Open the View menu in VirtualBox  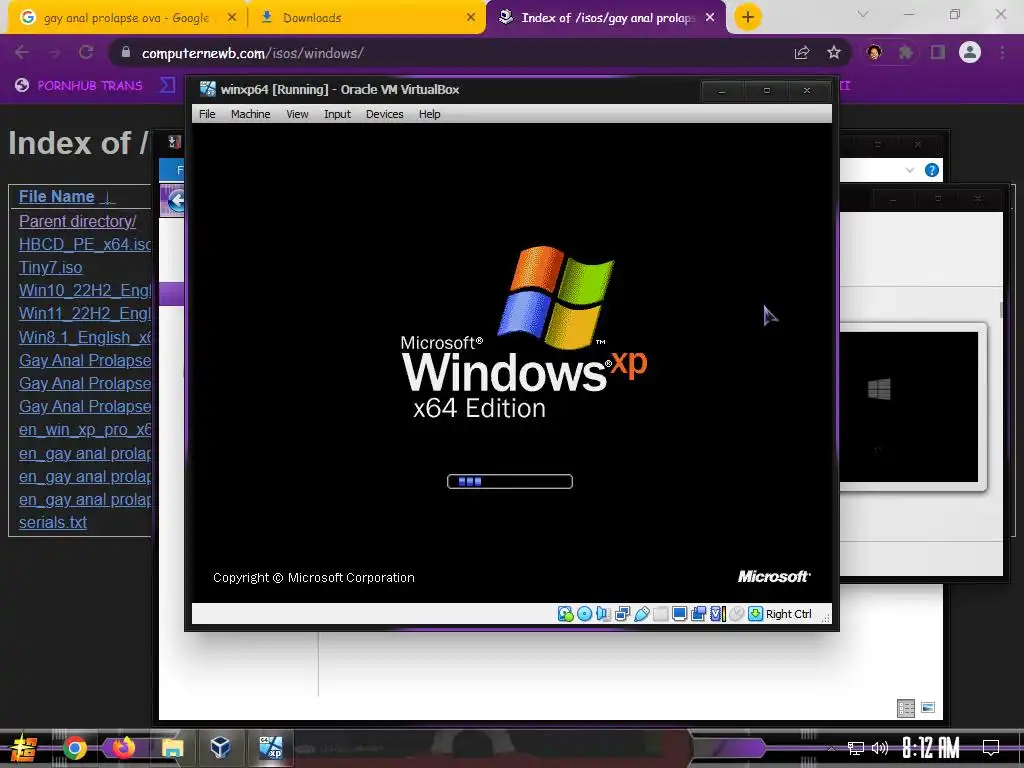(x=297, y=114)
